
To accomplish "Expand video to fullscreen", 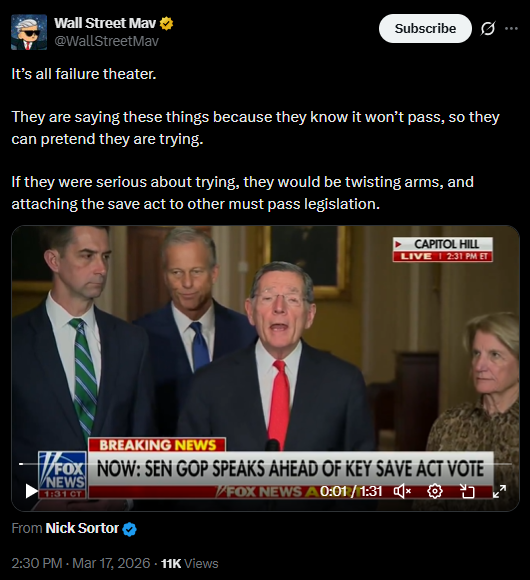I will 499,491.
